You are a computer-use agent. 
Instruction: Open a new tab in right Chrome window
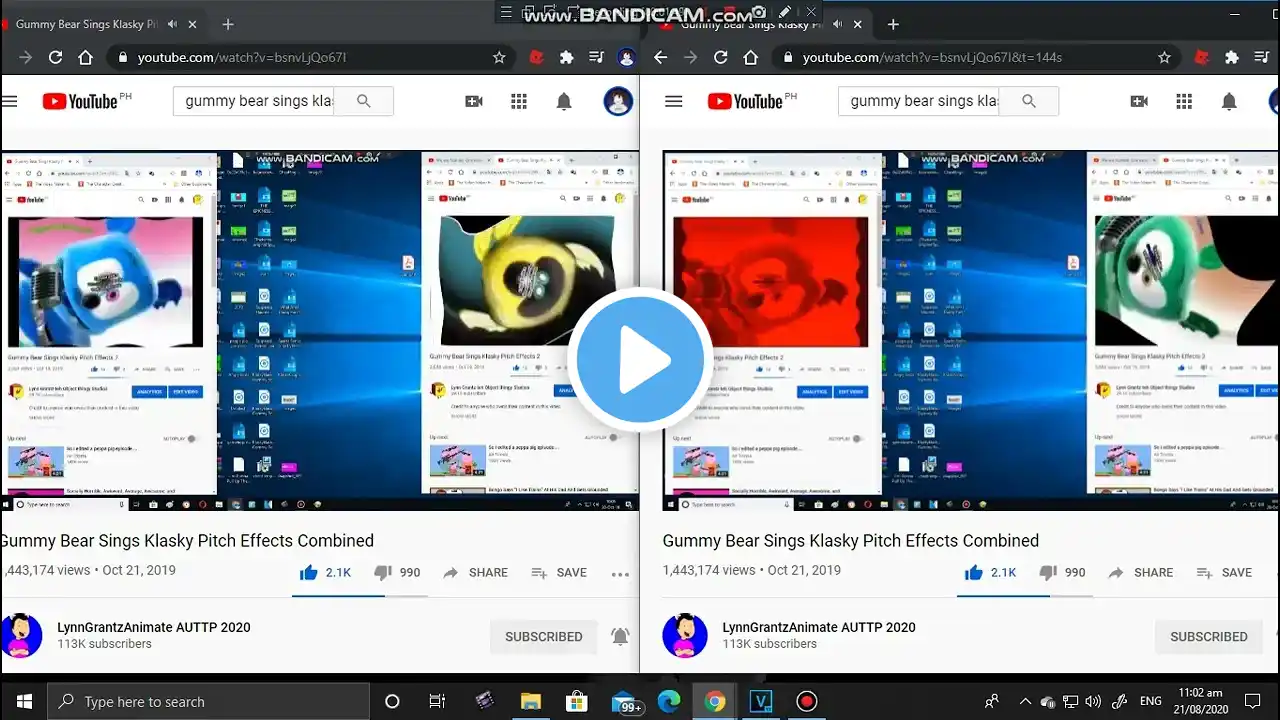coord(893,24)
